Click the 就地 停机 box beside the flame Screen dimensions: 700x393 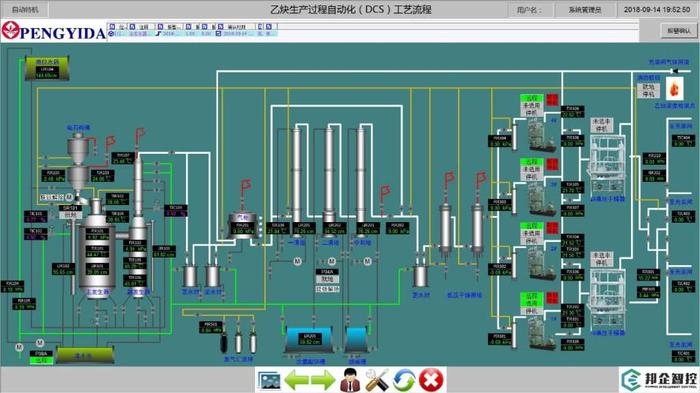click(648, 91)
